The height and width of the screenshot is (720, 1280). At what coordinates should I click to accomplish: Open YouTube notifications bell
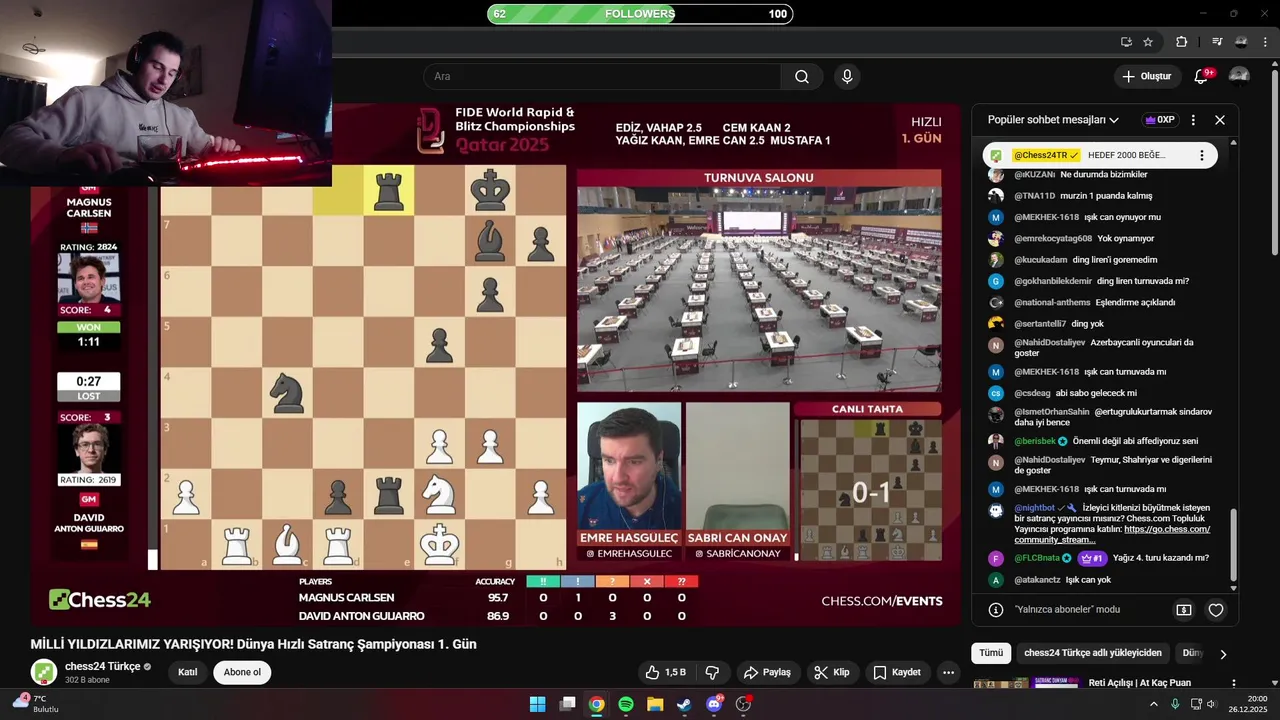point(1203,77)
